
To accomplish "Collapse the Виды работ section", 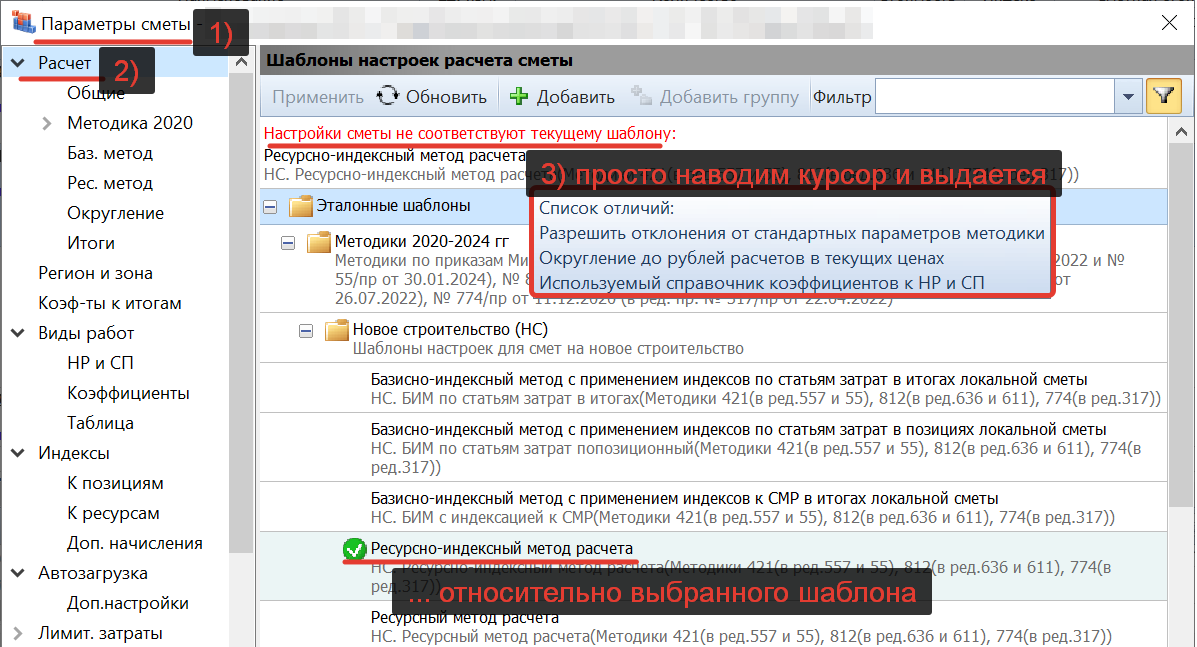I will coord(18,333).
